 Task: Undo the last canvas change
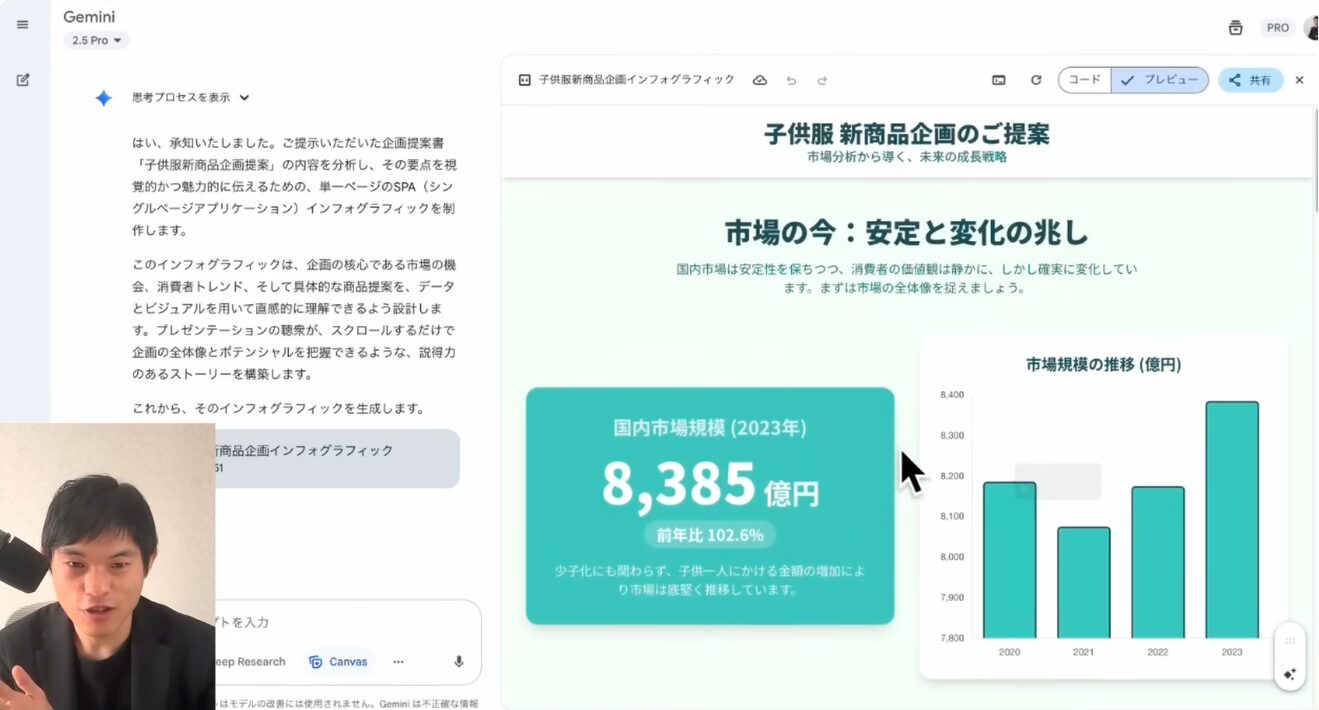pos(791,80)
